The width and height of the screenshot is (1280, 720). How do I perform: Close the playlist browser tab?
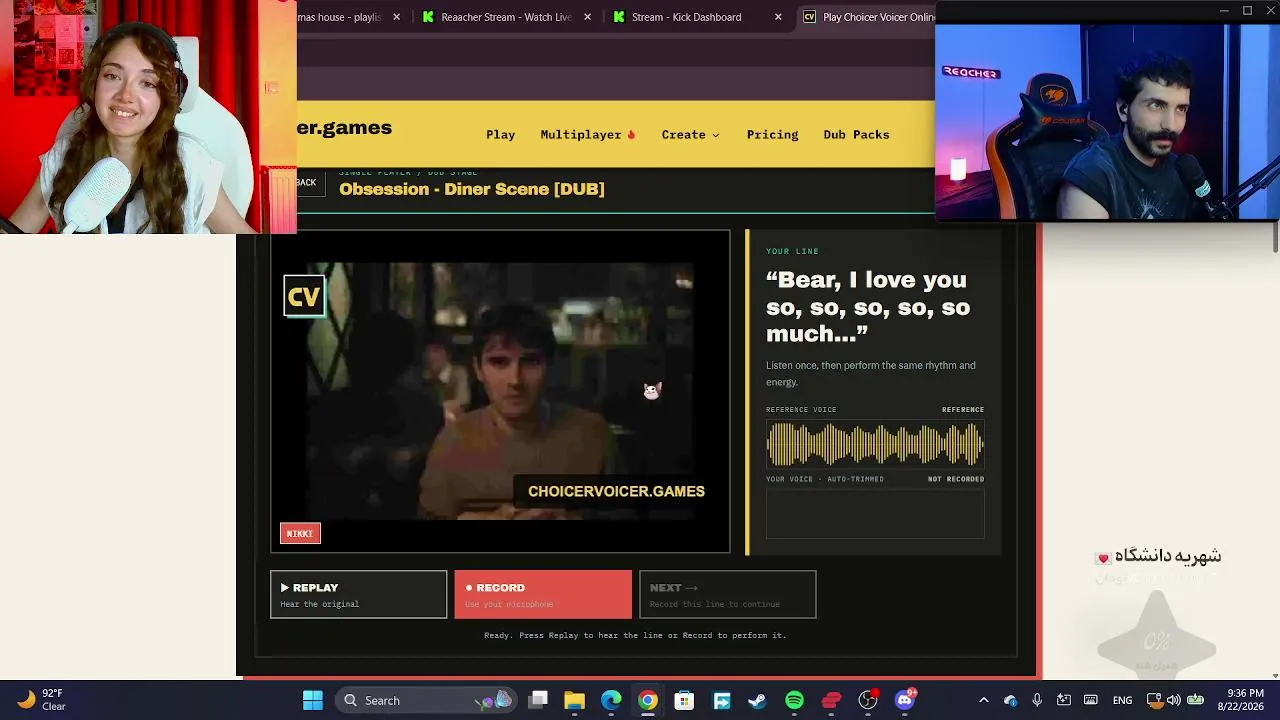coord(396,17)
